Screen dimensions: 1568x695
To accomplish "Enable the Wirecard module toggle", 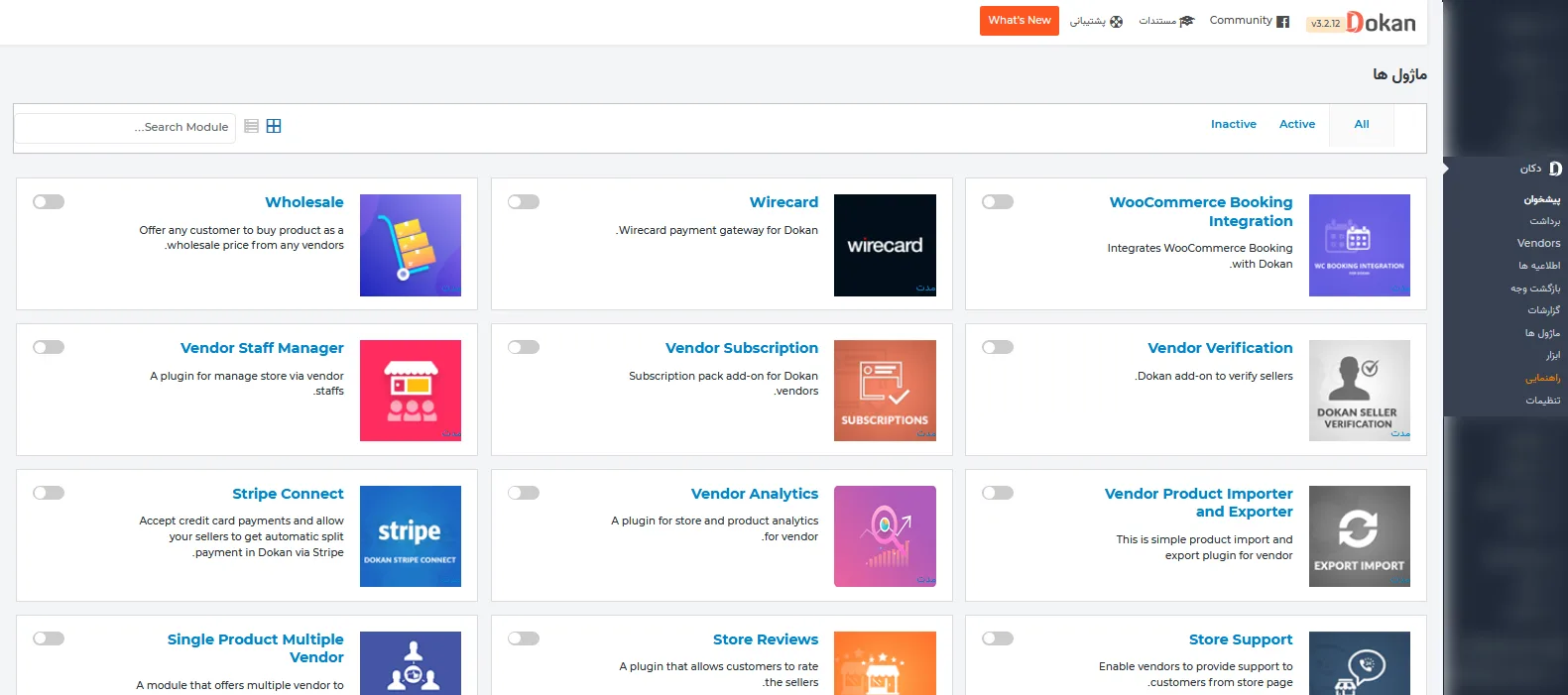I will 524,201.
